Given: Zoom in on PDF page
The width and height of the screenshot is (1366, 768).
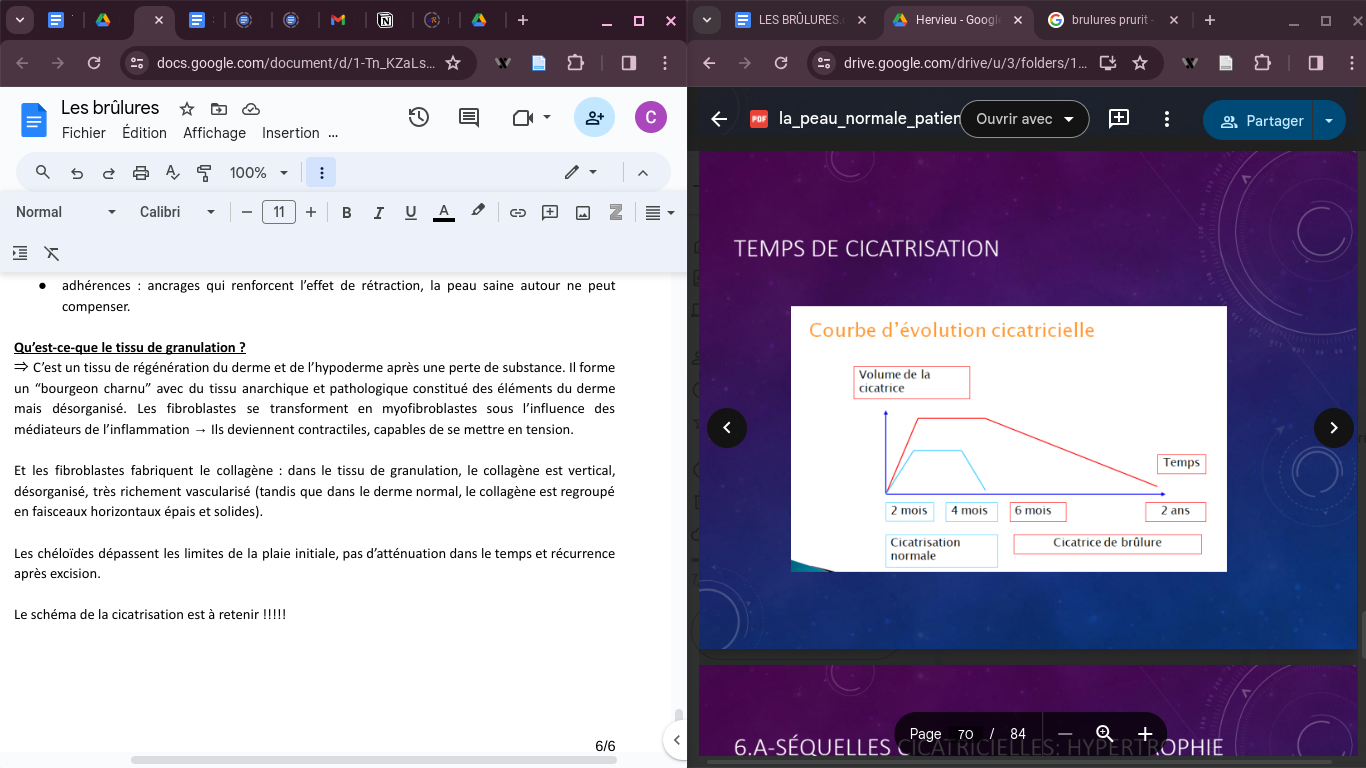Looking at the screenshot, I should coord(1145,734).
